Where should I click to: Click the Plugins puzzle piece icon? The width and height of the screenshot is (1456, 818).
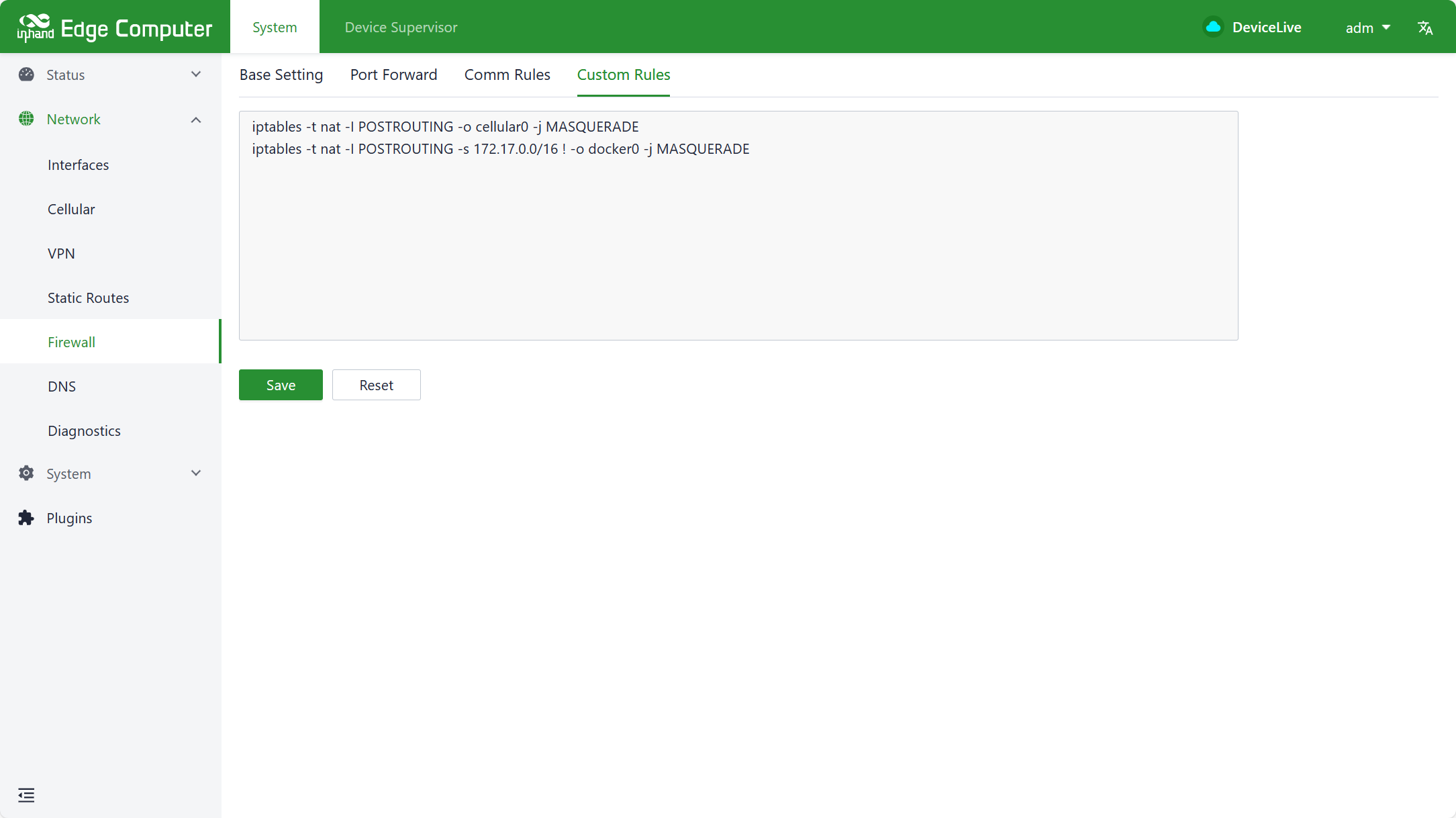(x=26, y=518)
